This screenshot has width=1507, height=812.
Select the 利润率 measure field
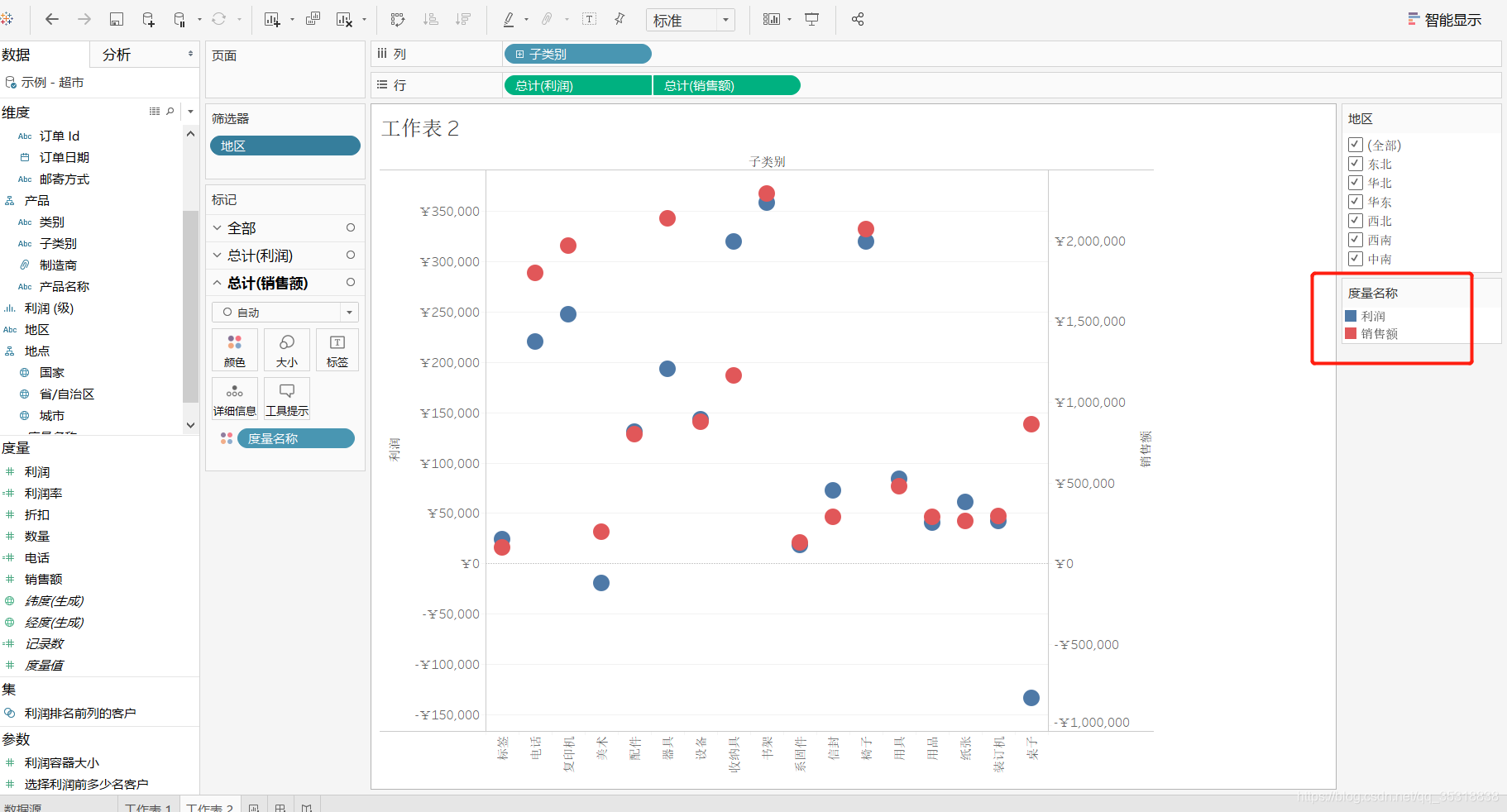point(43,493)
